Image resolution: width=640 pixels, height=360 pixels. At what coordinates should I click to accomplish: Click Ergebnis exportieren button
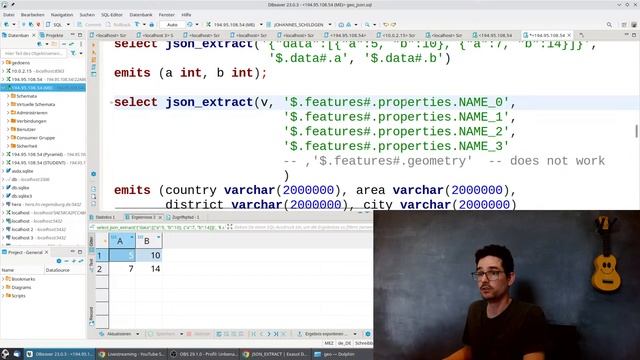click(323, 334)
